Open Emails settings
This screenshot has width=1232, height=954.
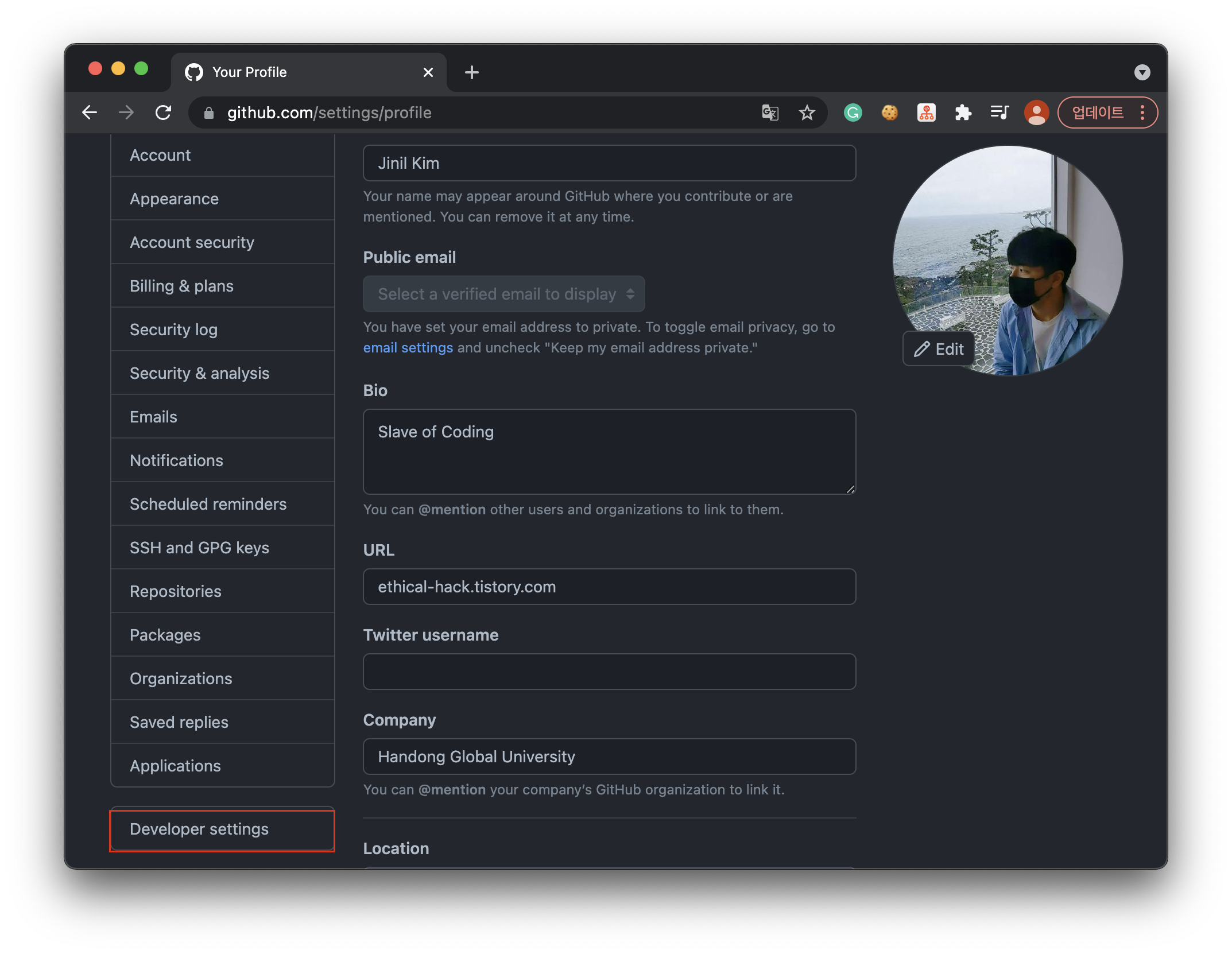[x=223, y=417]
